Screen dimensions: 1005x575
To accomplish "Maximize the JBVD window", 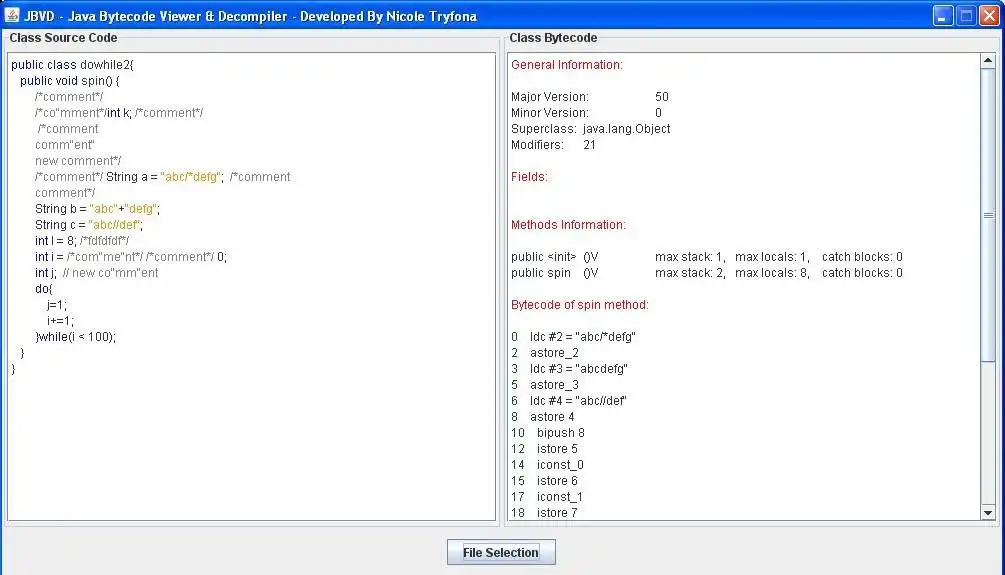I will pos(966,15).
